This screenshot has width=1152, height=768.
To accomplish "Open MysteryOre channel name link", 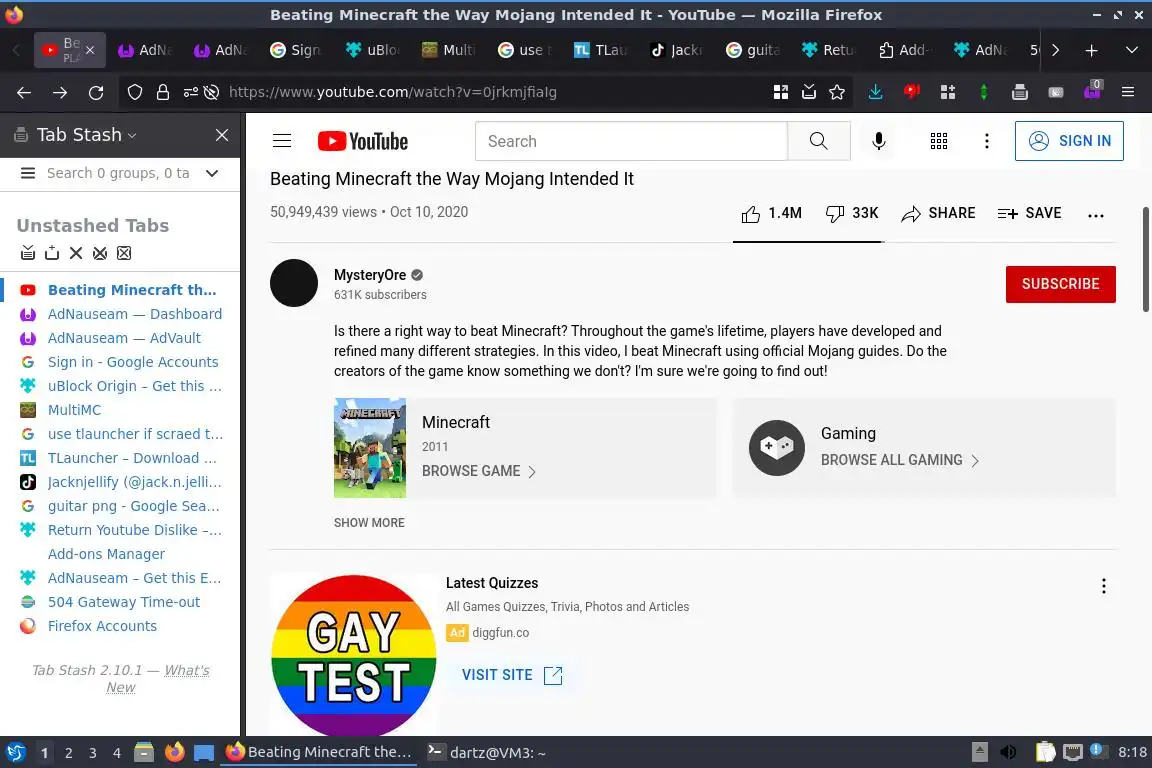I will [x=370, y=275].
